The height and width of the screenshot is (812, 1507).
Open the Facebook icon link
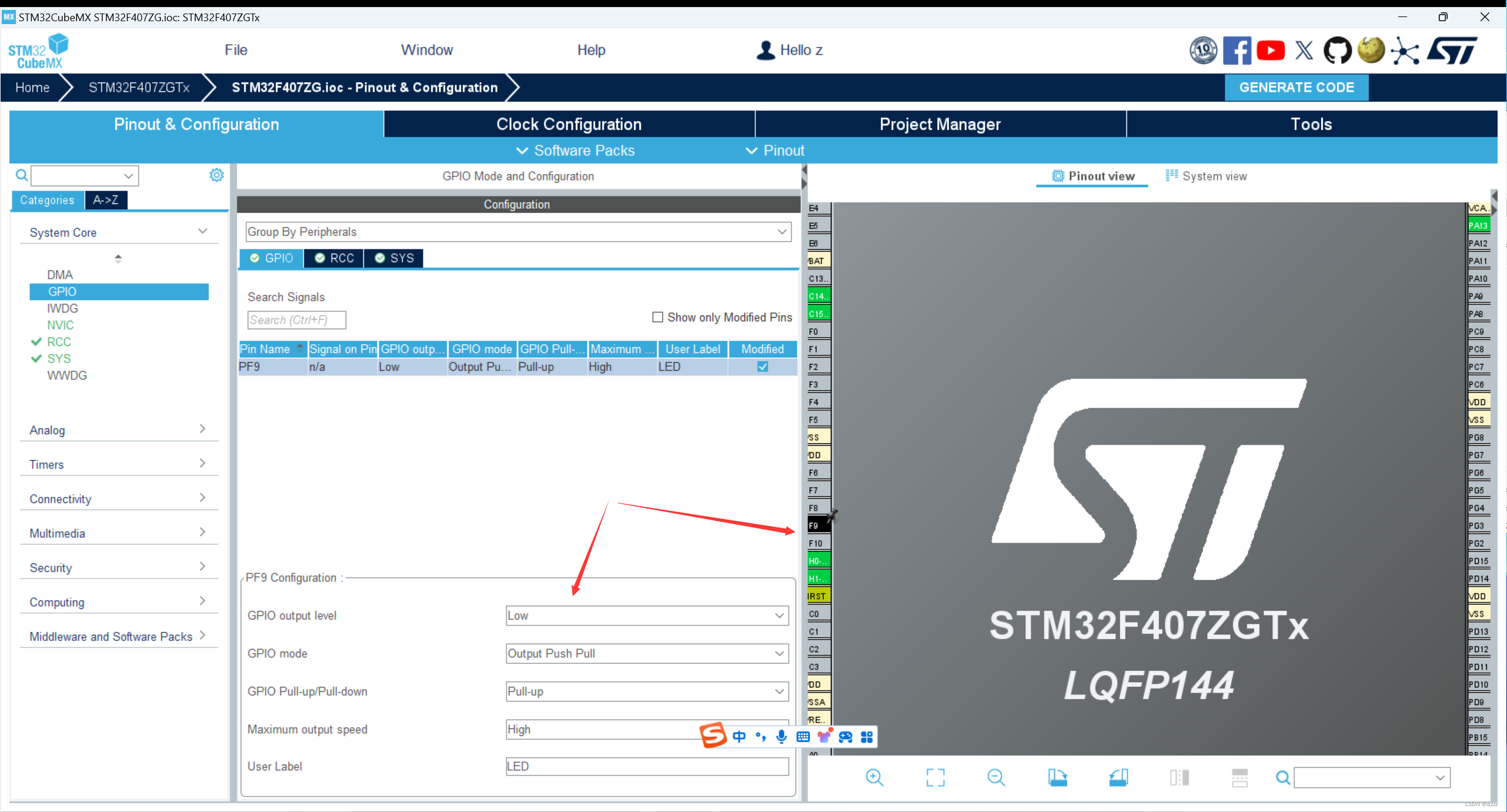pos(1237,51)
